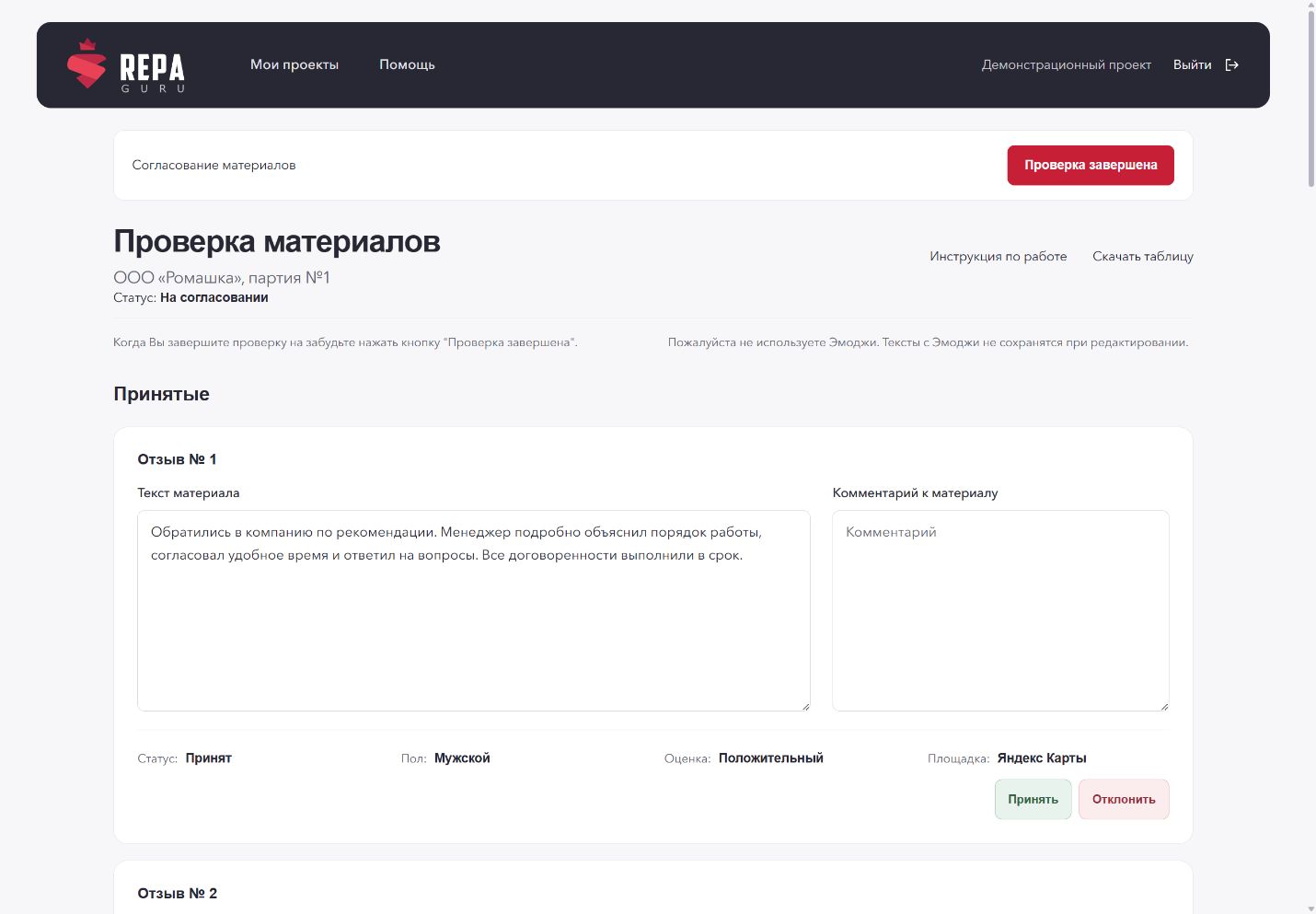Click the Принят status value
This screenshot has height=914, width=1316.
click(209, 758)
